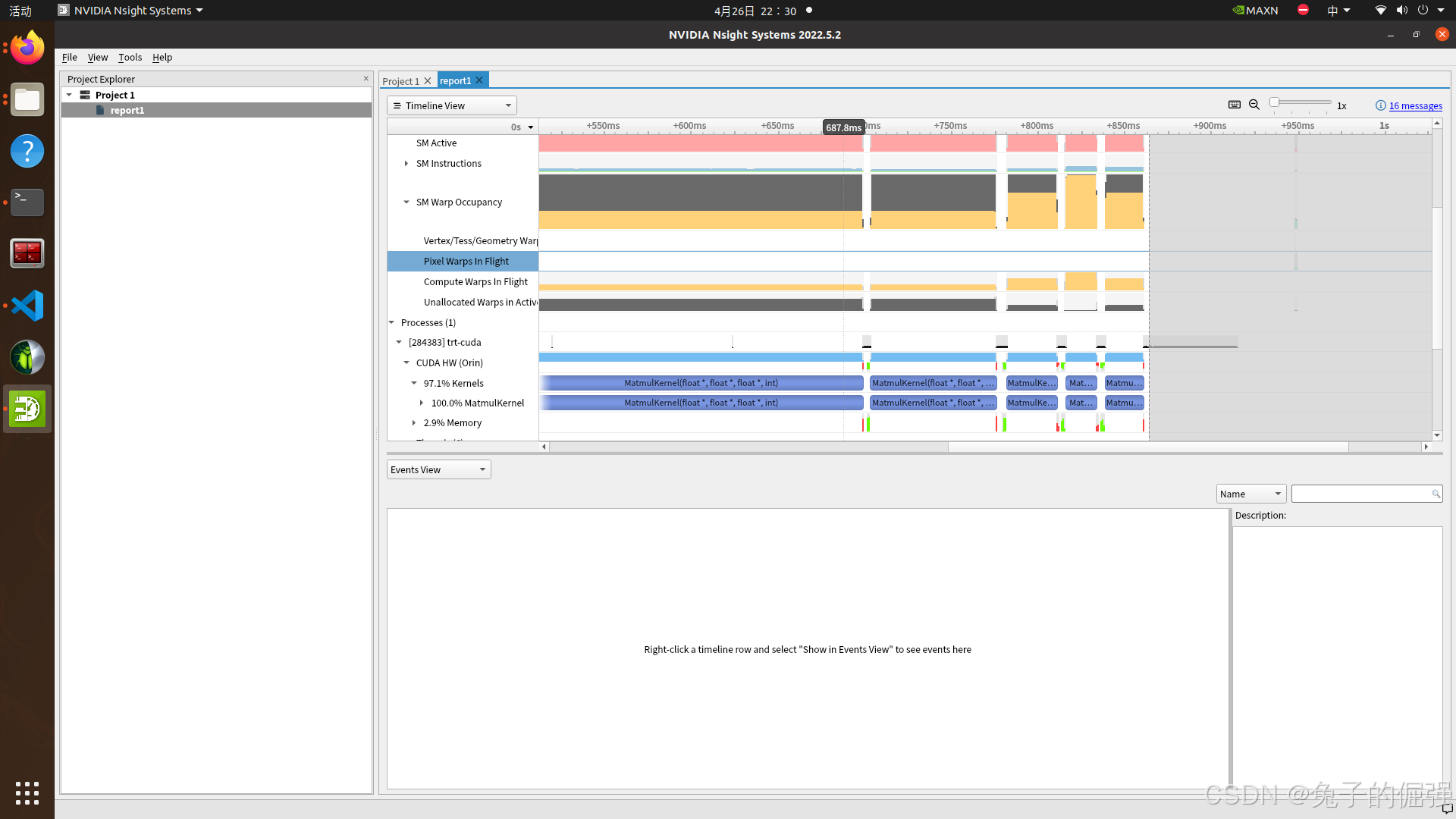Click the keyboard shortcuts icon in timeline toolbar
This screenshot has height=819, width=1456.
(1235, 105)
